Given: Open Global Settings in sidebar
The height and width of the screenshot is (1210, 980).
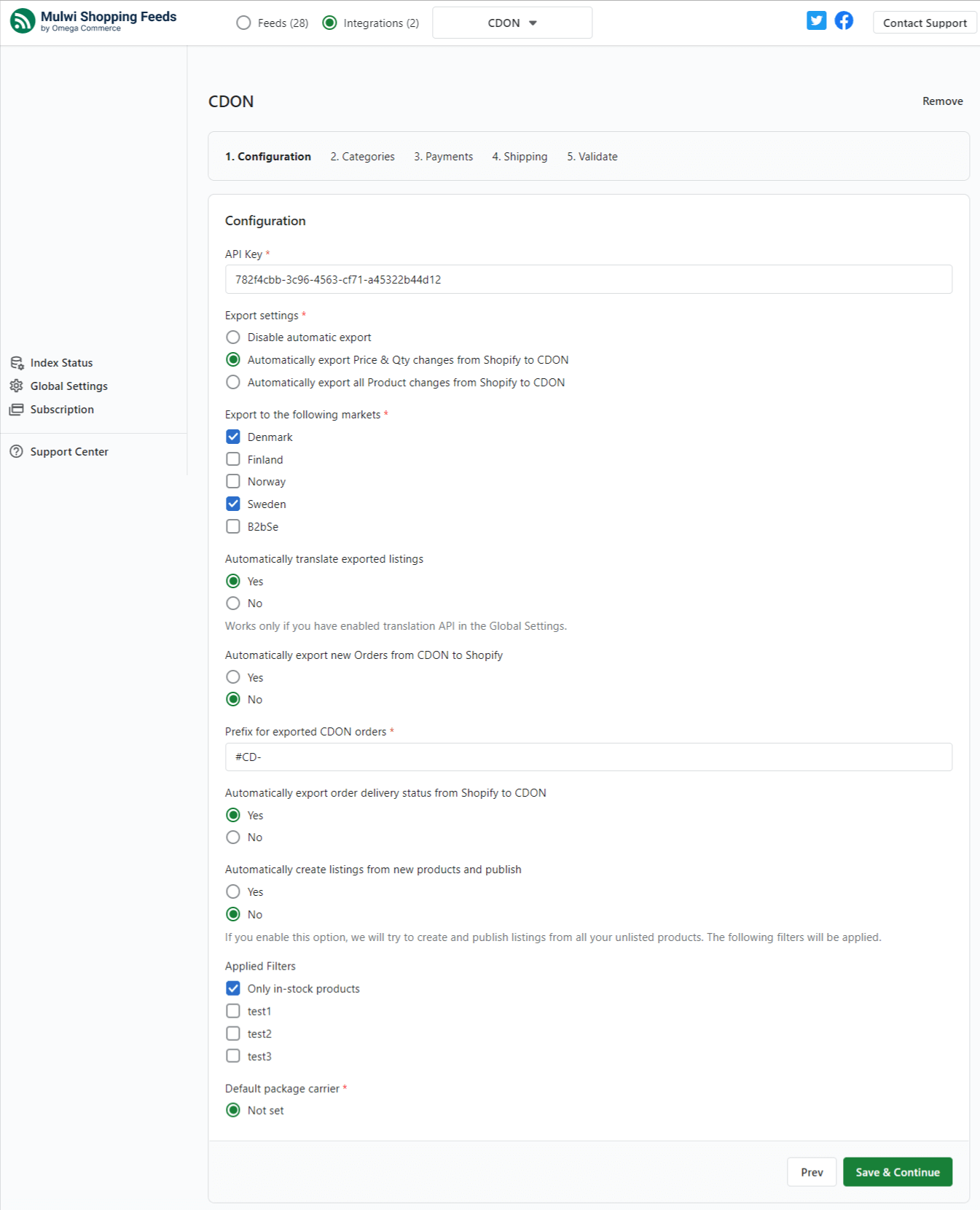Looking at the screenshot, I should [x=69, y=386].
